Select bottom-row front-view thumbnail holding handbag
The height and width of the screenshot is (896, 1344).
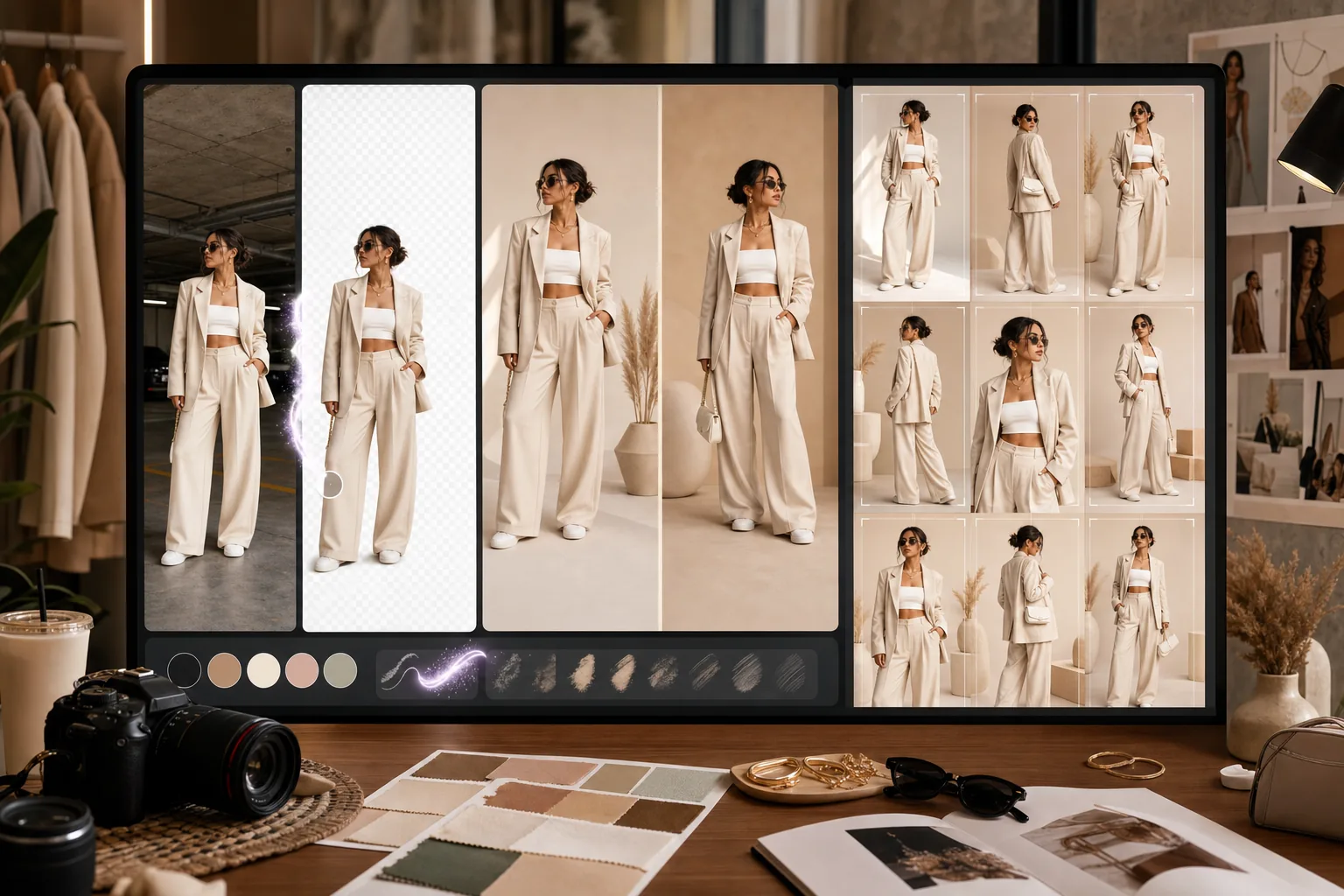point(1144,612)
